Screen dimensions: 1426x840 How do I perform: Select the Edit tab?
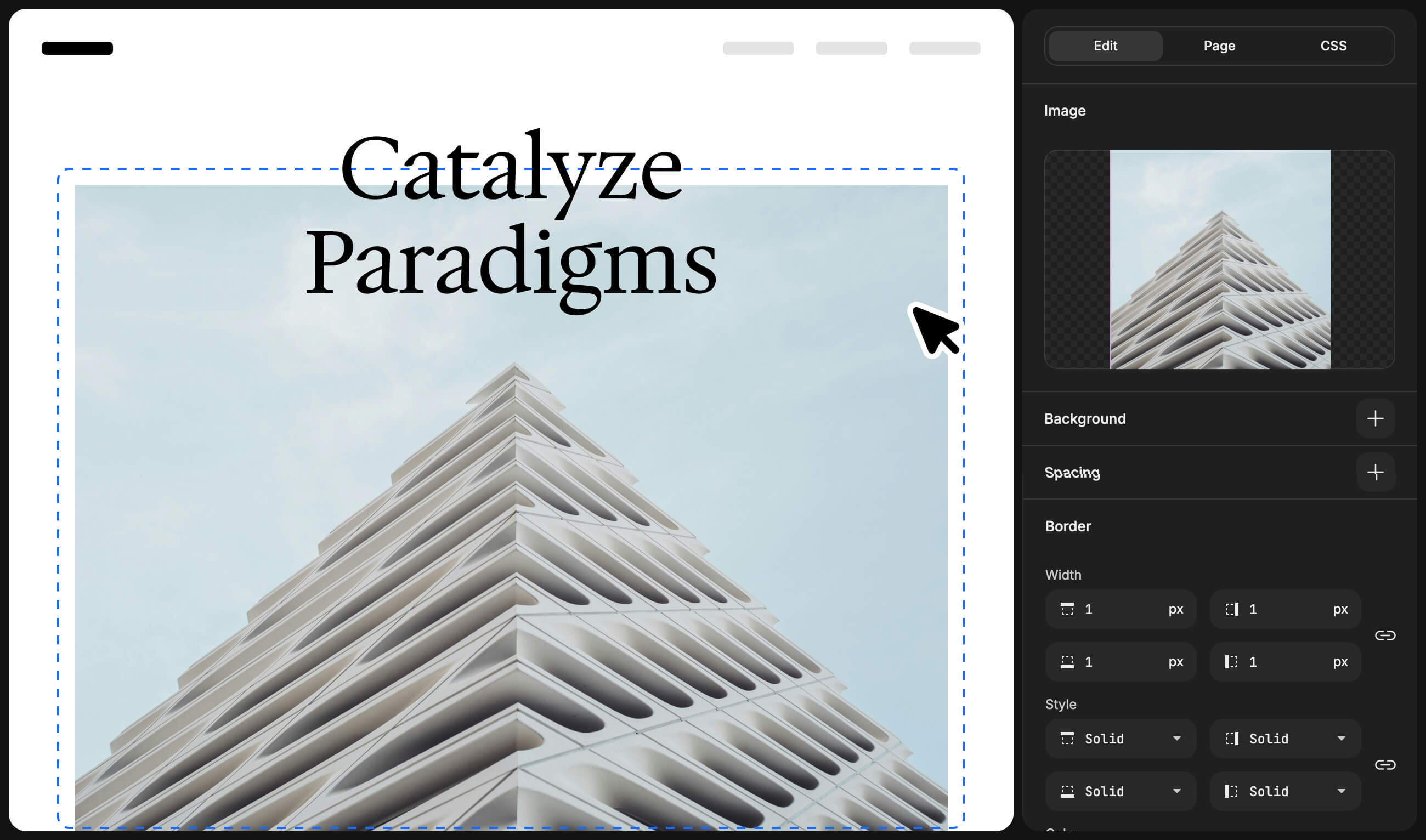click(x=1105, y=46)
